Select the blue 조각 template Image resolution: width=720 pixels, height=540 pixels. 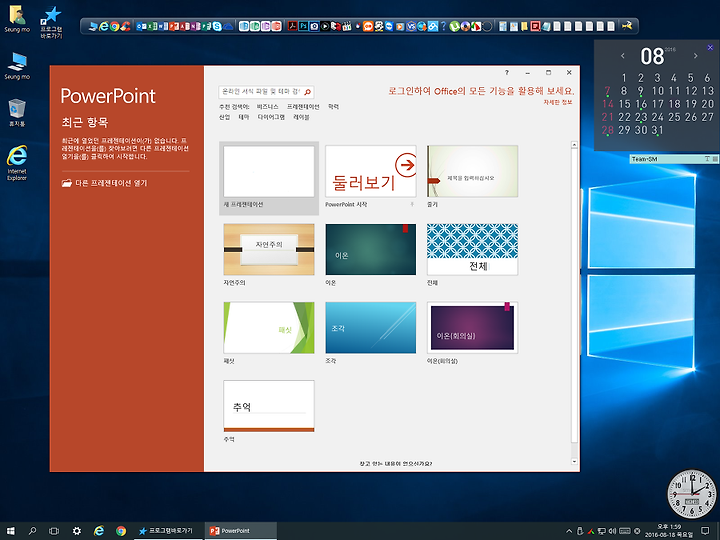(371, 328)
